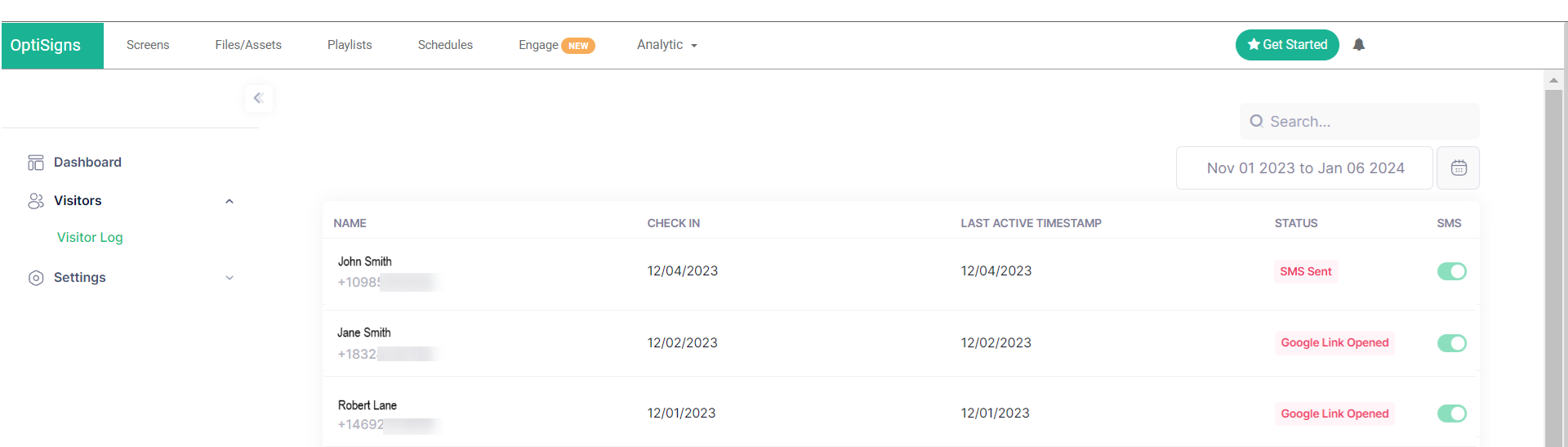The height and width of the screenshot is (447, 1568).
Task: Open the Visitor Log link
Action: [x=90, y=238]
